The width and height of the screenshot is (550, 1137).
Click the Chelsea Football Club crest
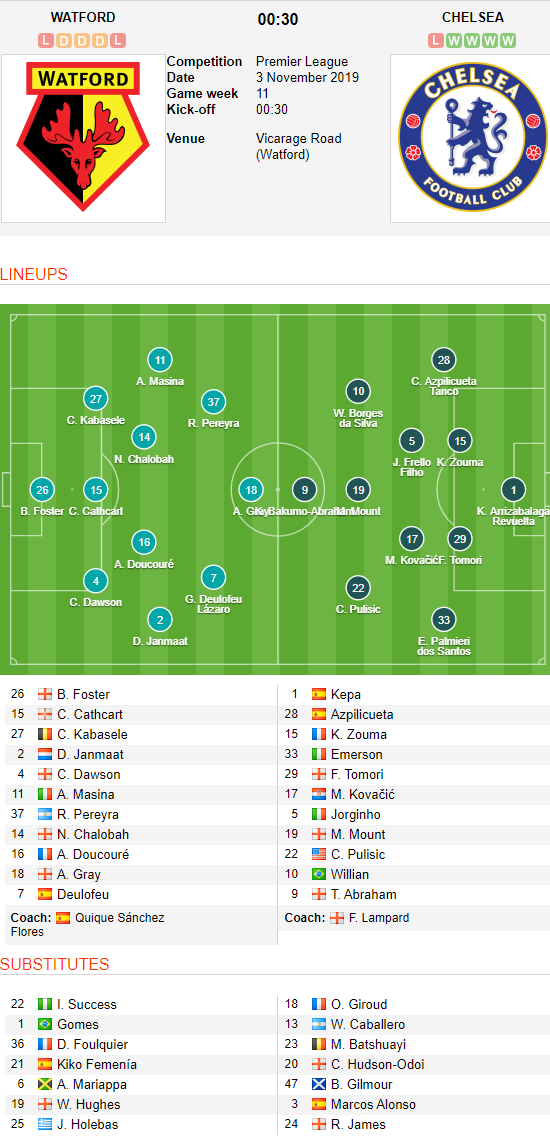coord(470,137)
